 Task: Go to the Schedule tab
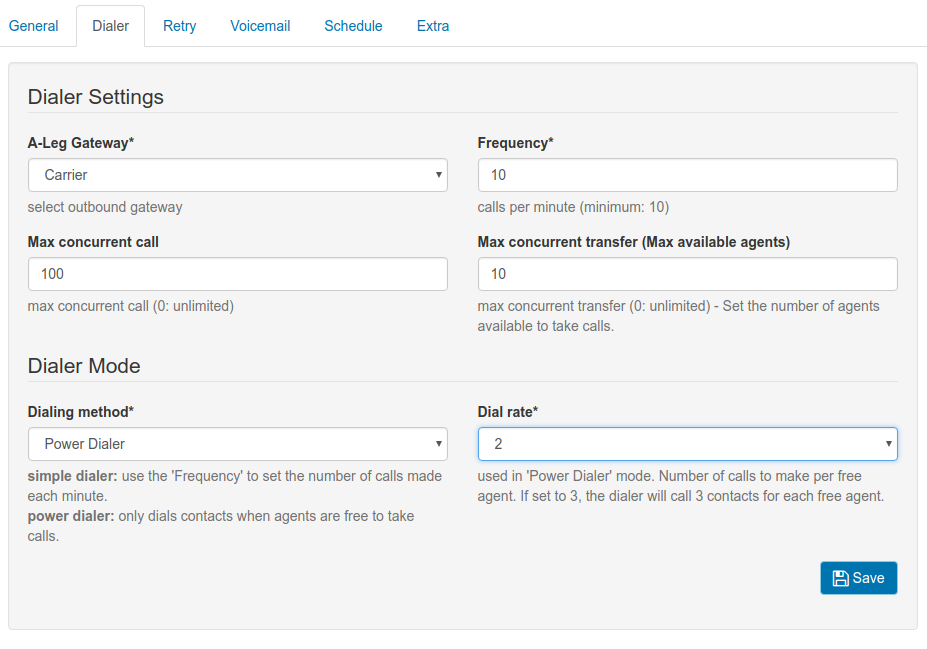point(354,26)
